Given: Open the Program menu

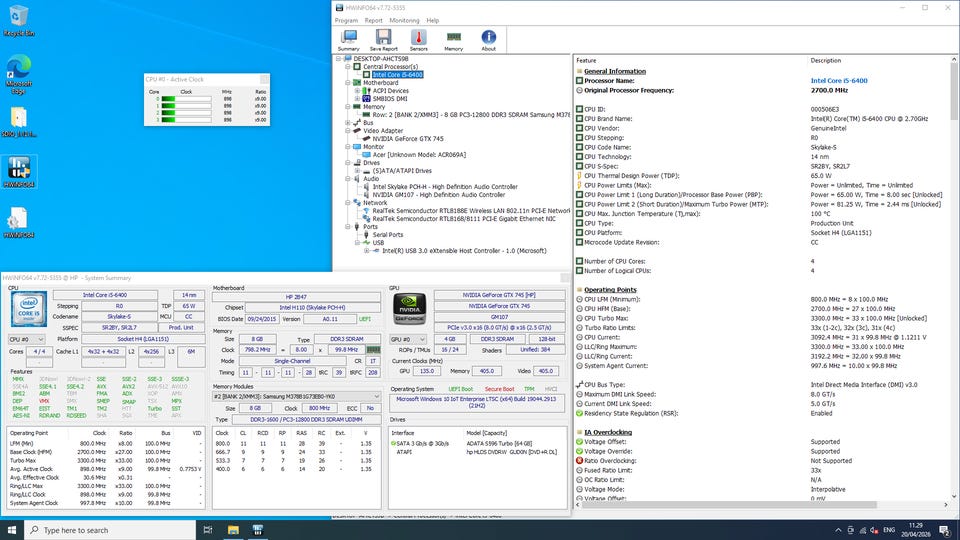Looking at the screenshot, I should pos(346,20).
